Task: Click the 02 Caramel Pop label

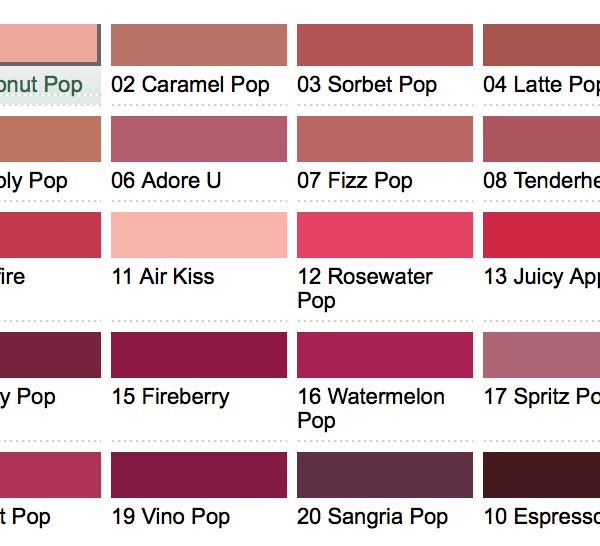Action: tap(191, 85)
